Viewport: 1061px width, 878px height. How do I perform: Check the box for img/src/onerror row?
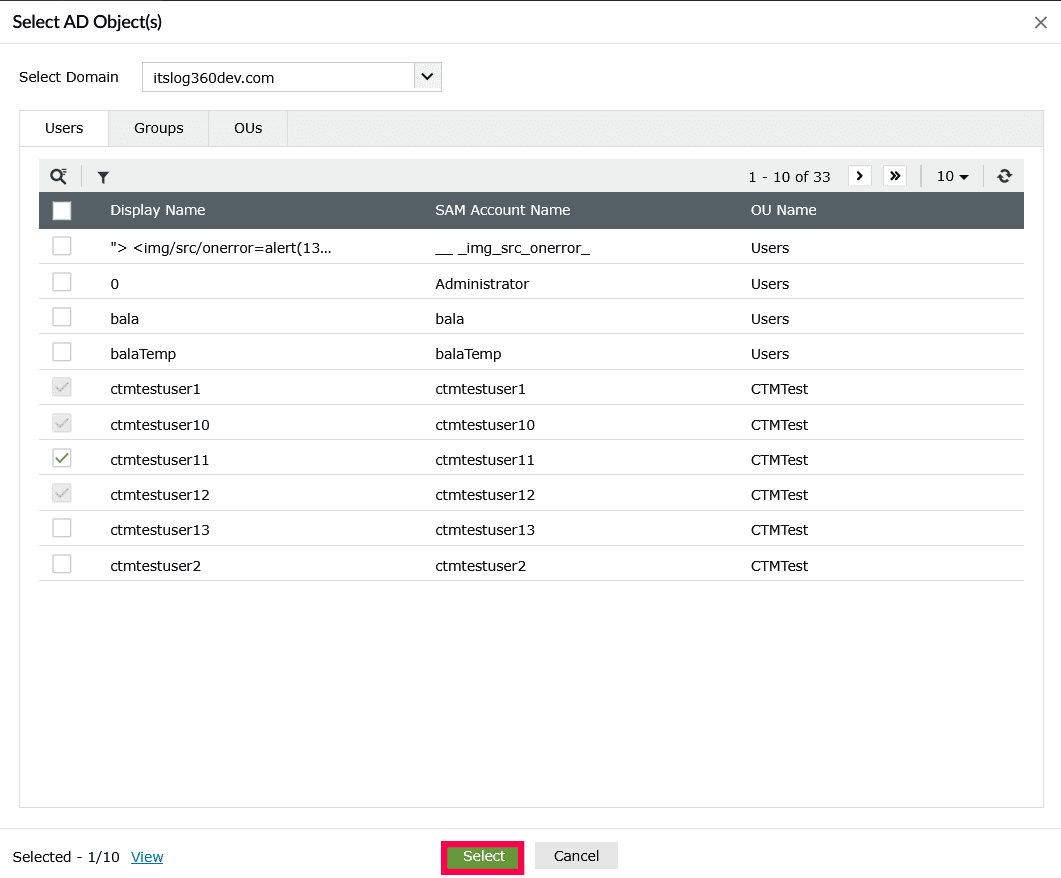coord(62,246)
